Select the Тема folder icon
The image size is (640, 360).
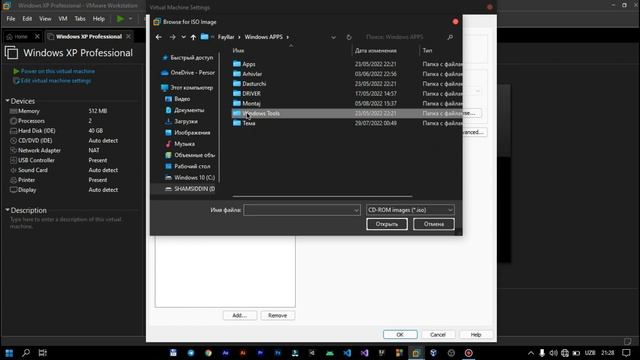tap(237, 123)
